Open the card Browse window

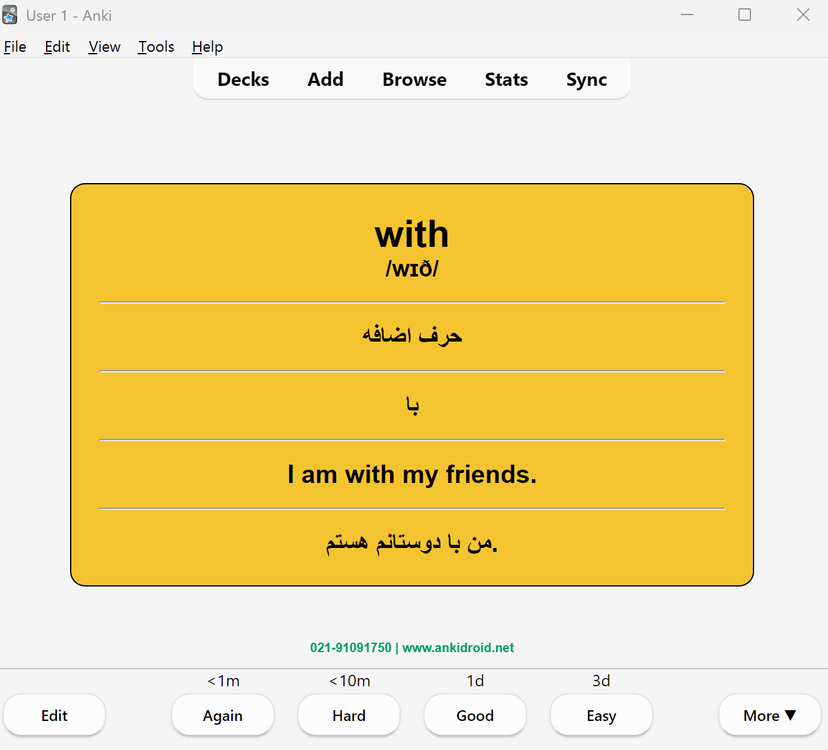414,79
